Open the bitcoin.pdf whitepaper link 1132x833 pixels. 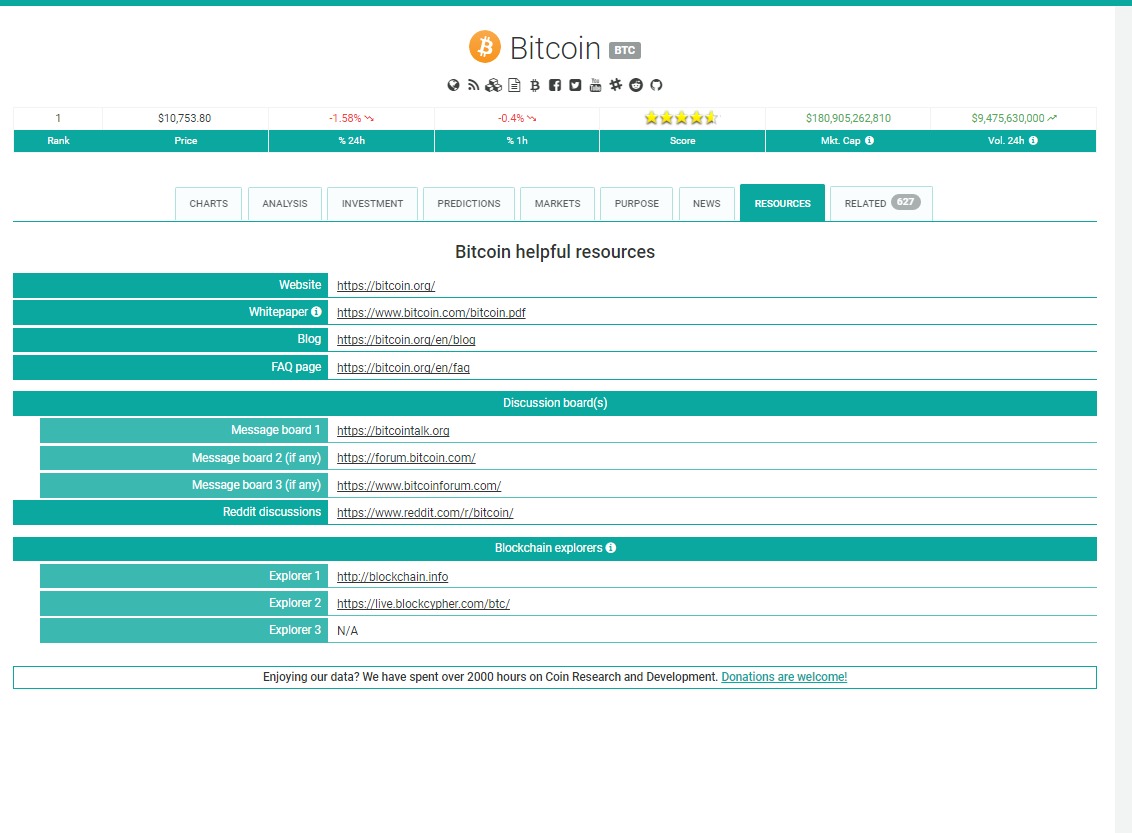431,313
